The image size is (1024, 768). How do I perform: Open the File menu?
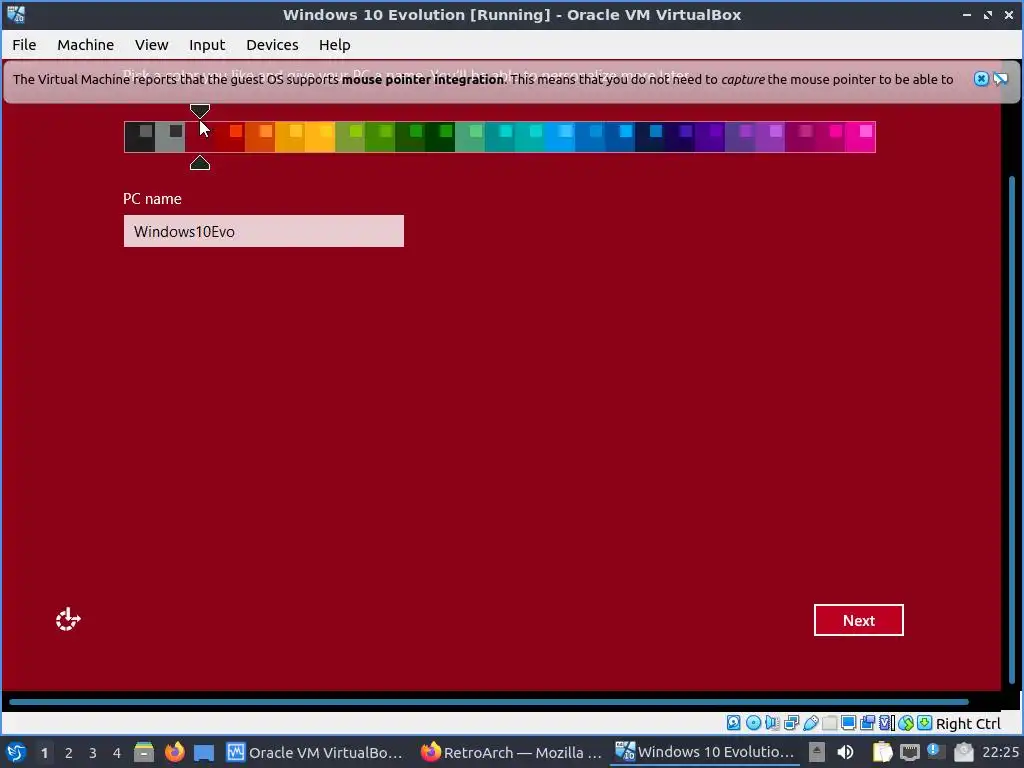coord(24,44)
